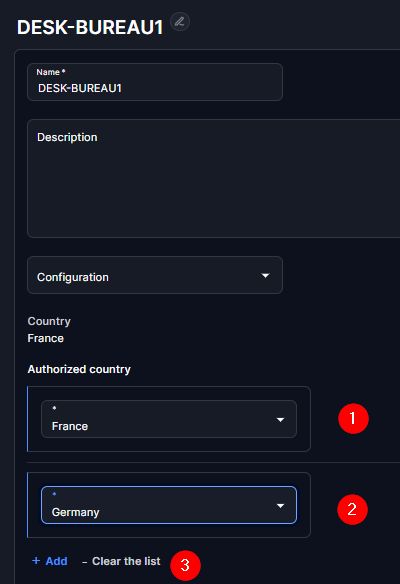Click the Country field label

click(x=49, y=321)
